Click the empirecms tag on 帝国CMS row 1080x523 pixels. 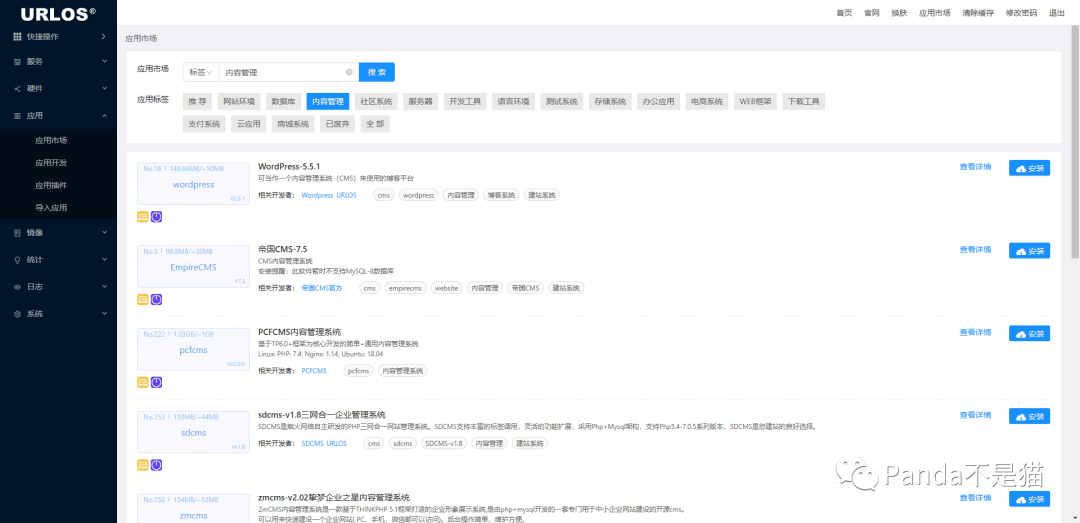click(406, 288)
